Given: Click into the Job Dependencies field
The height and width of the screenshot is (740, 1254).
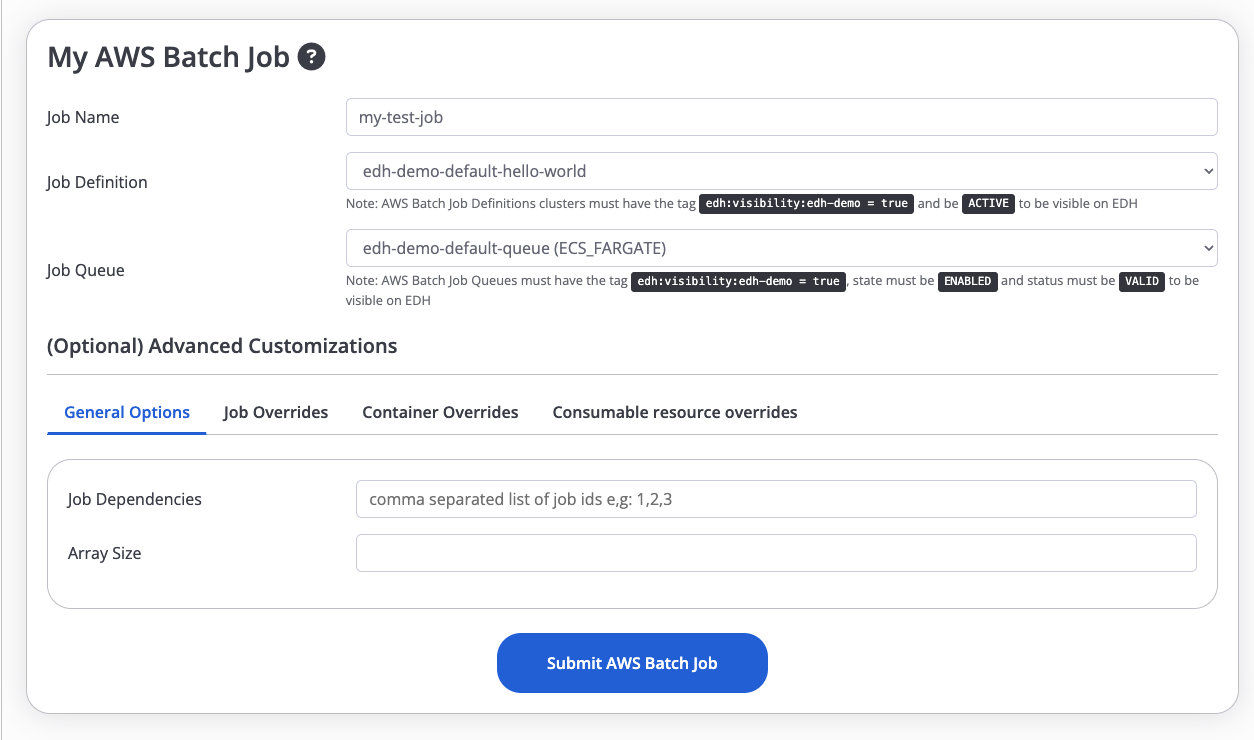Looking at the screenshot, I should [776, 499].
